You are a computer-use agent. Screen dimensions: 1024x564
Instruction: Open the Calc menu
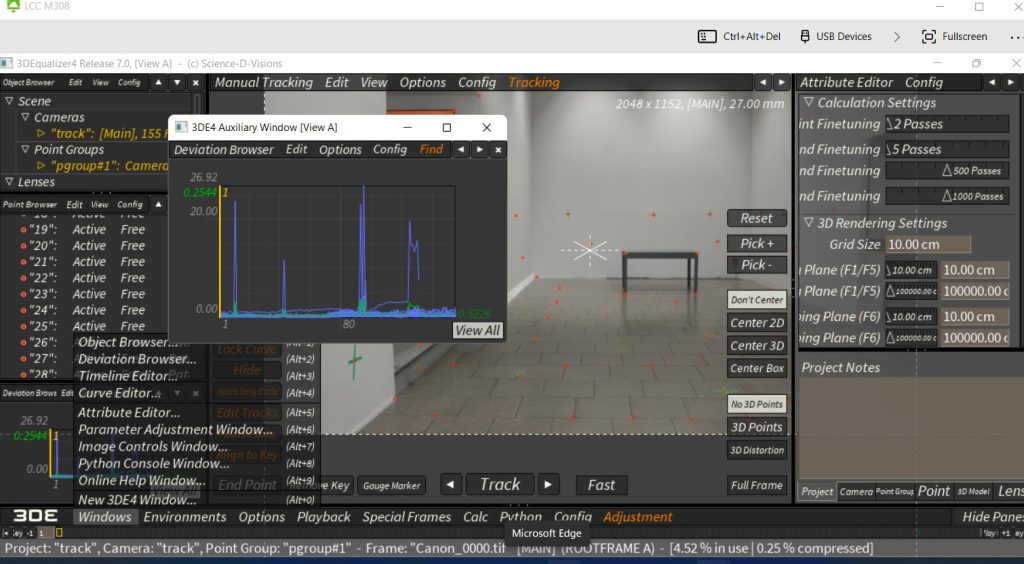click(x=475, y=516)
